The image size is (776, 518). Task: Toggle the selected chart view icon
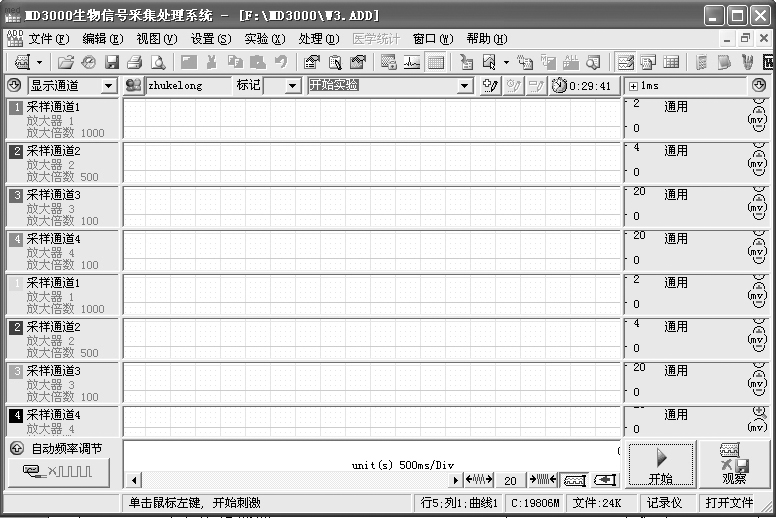tap(625, 62)
